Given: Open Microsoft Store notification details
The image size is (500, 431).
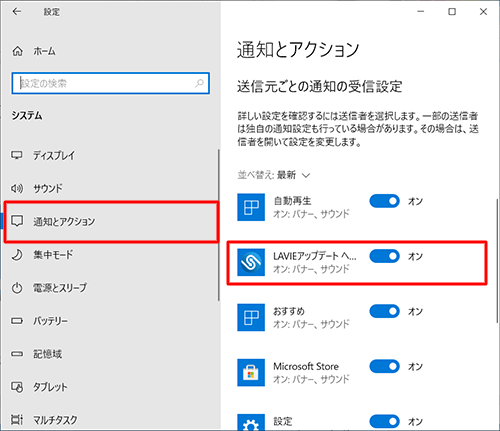Looking at the screenshot, I should (x=311, y=372).
